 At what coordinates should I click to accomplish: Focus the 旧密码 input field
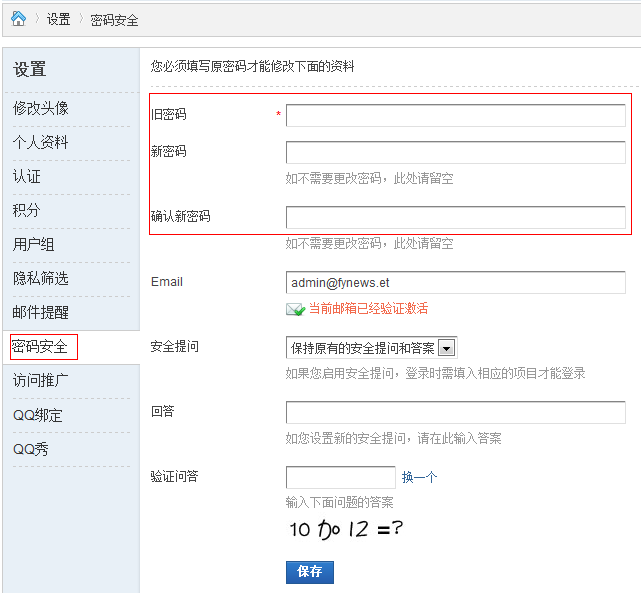coord(455,115)
